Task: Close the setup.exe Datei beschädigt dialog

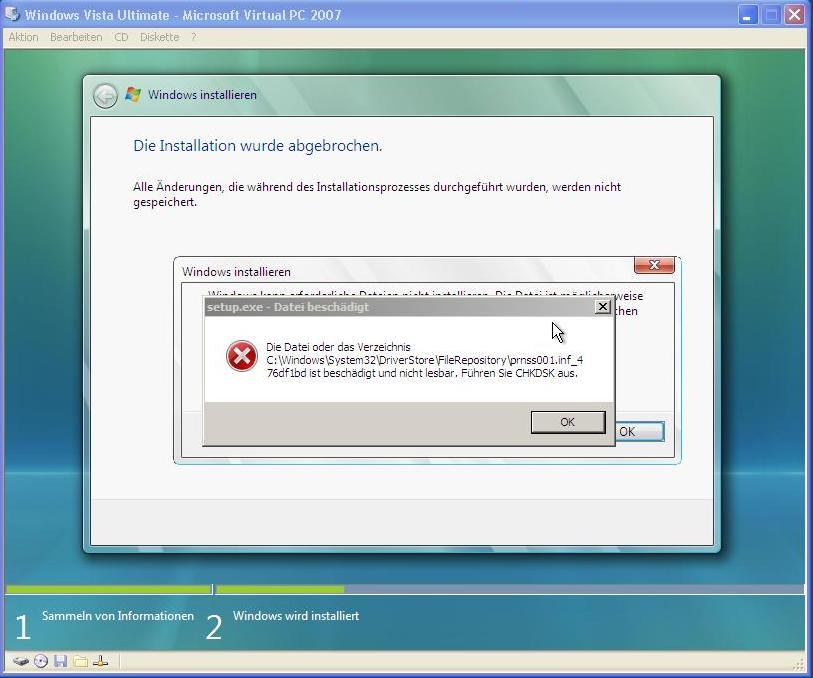Action: tap(602, 307)
